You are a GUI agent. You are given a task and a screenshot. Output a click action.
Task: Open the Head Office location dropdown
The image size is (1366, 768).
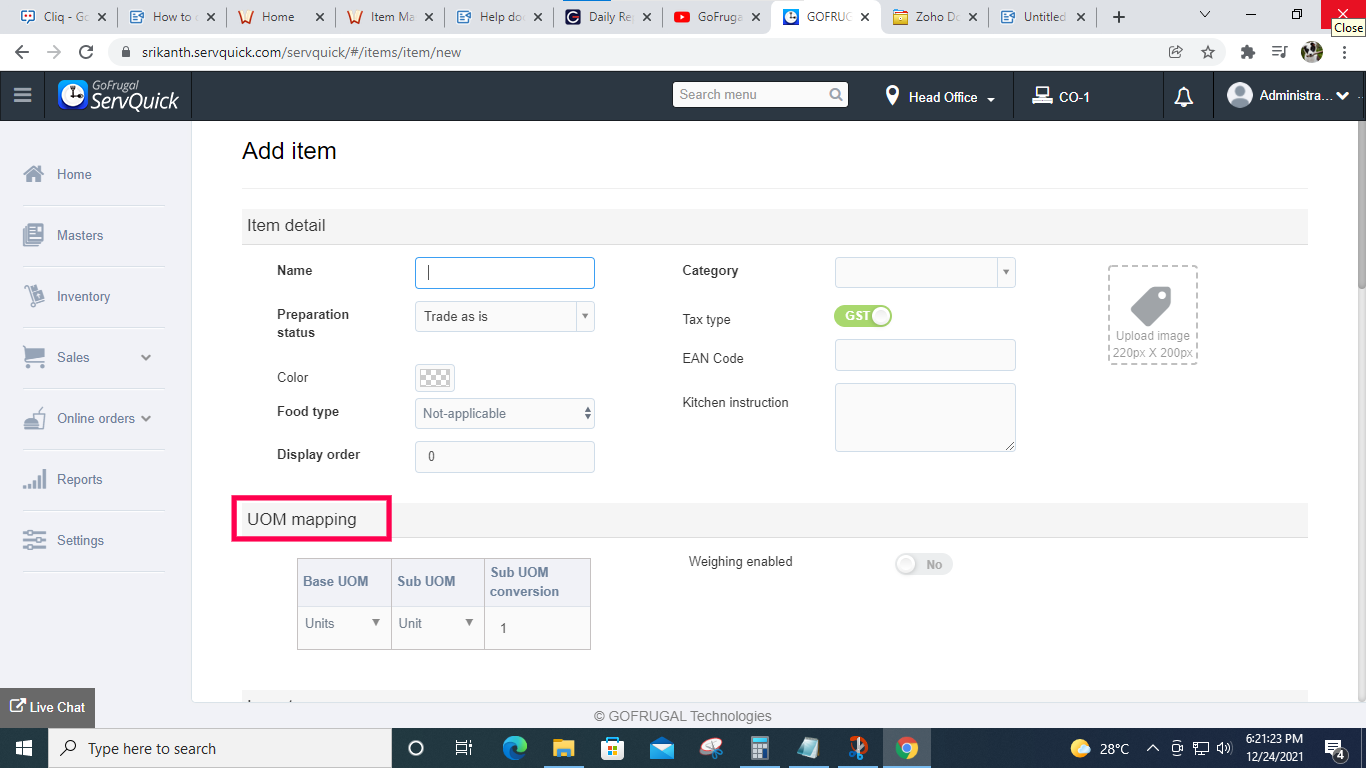tap(941, 97)
